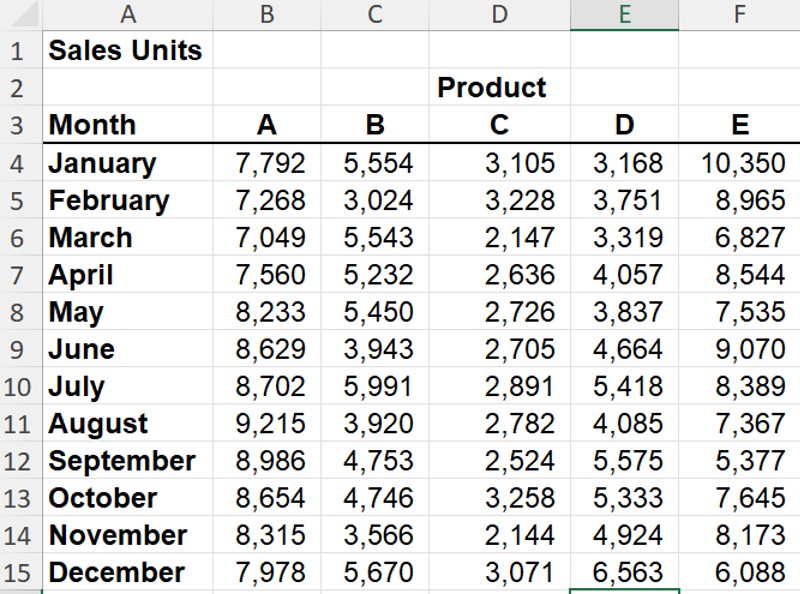The width and height of the screenshot is (800, 594).
Task: Click the 'February' cell
Action: (128, 200)
